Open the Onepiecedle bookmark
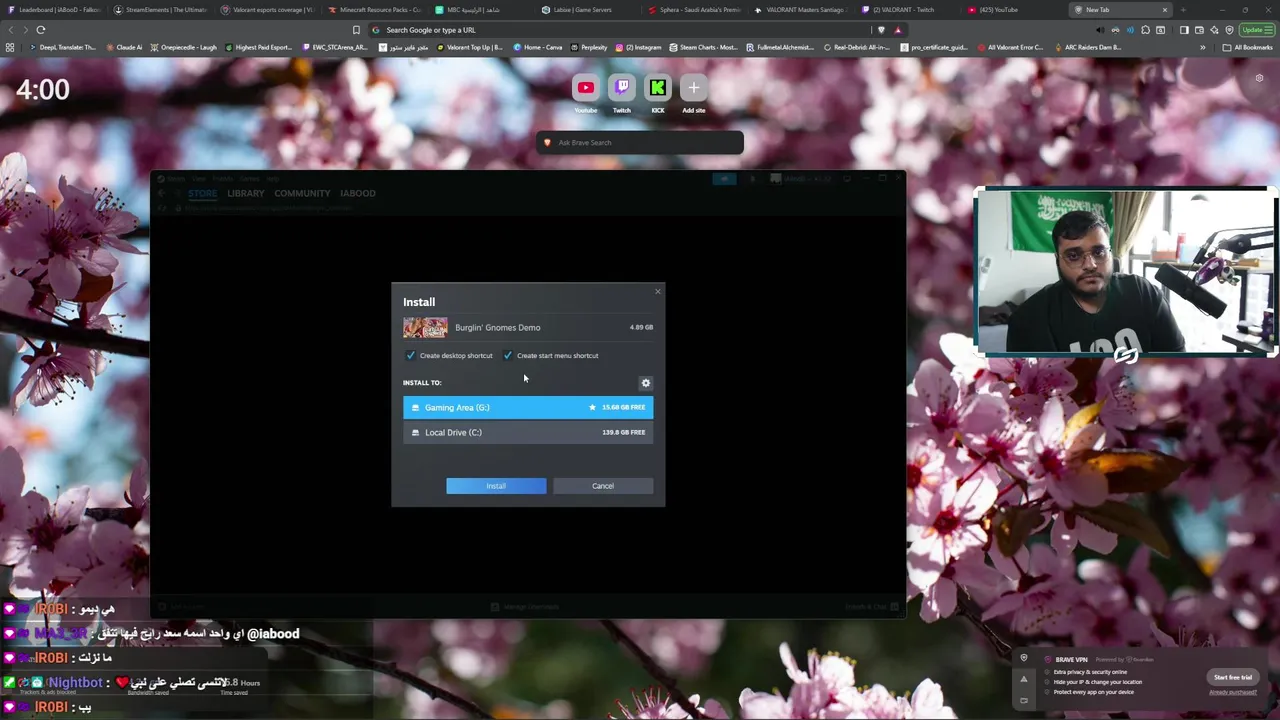Screen dimensions: 1280x720 click(x=183, y=47)
